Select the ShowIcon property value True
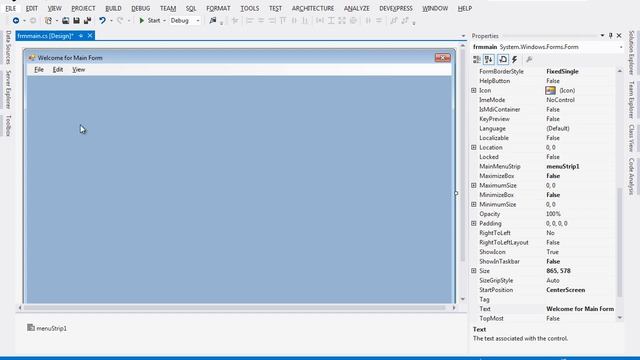The image size is (640, 360). point(552,252)
